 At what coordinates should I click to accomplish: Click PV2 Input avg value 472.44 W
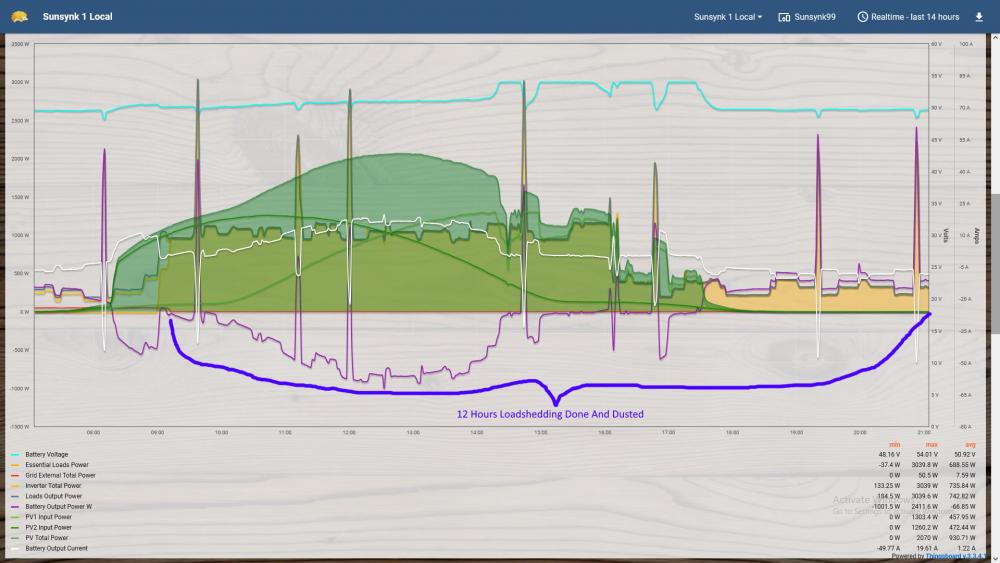click(962, 527)
